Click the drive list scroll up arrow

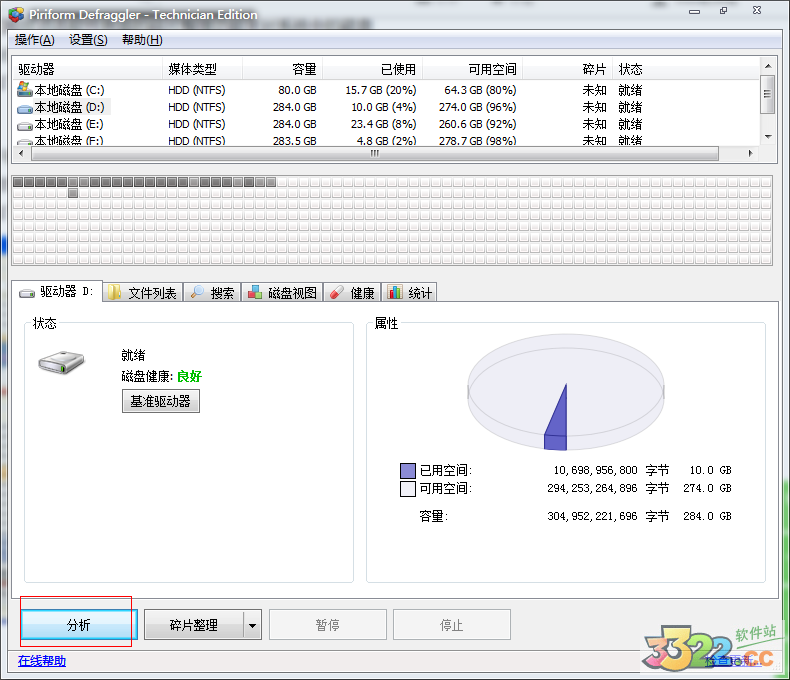pos(768,66)
